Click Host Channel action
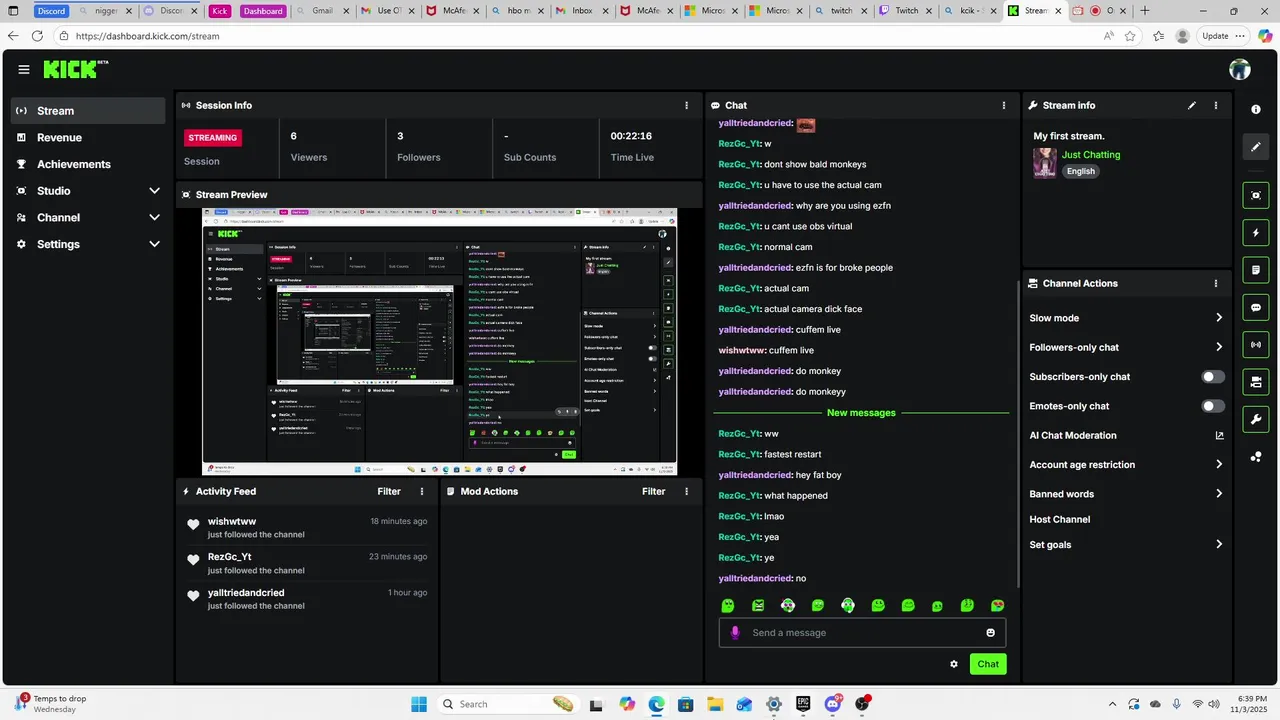The height and width of the screenshot is (720, 1280). click(1060, 519)
